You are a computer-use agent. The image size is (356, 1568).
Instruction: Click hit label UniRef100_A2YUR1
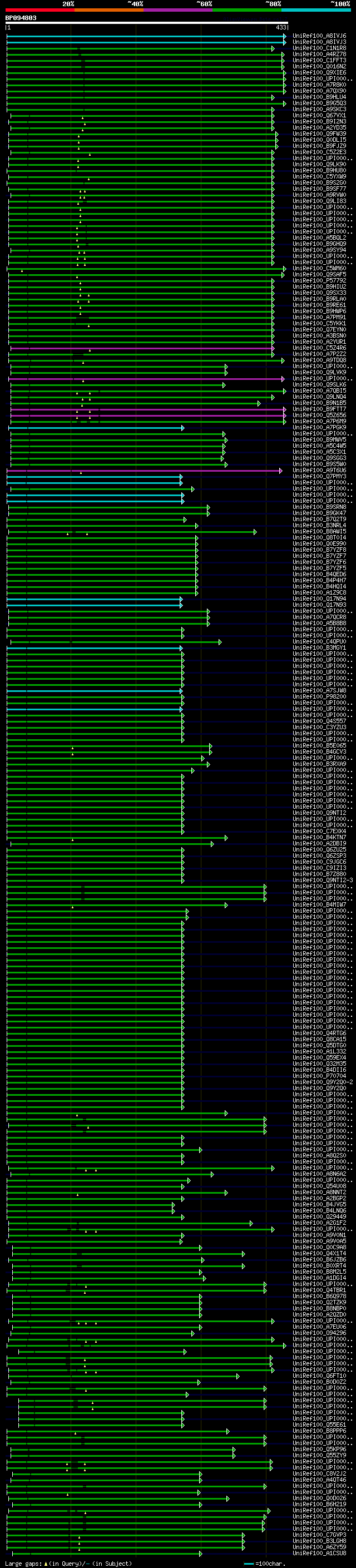319,342
